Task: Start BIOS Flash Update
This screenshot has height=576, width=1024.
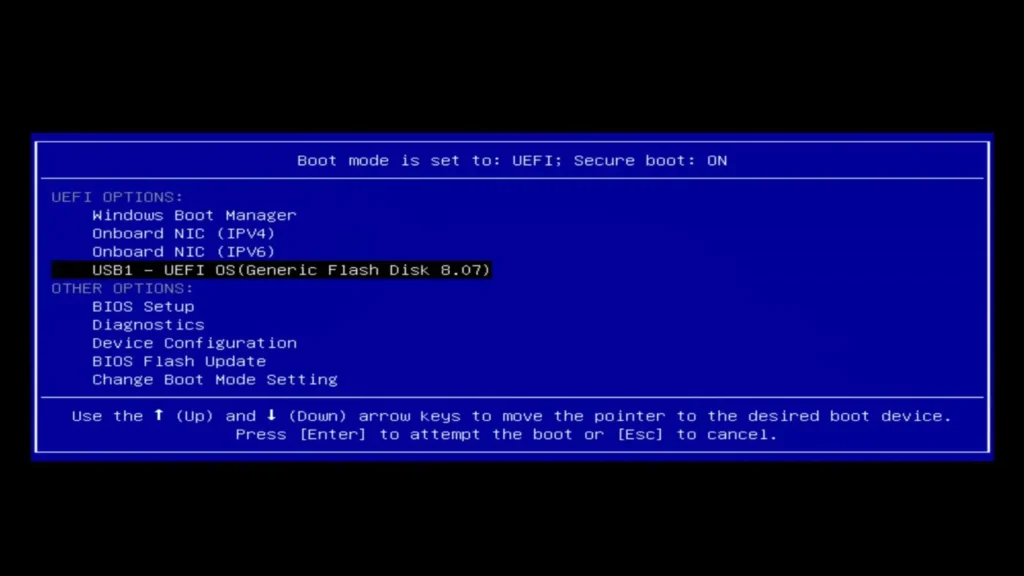Action: (x=179, y=362)
